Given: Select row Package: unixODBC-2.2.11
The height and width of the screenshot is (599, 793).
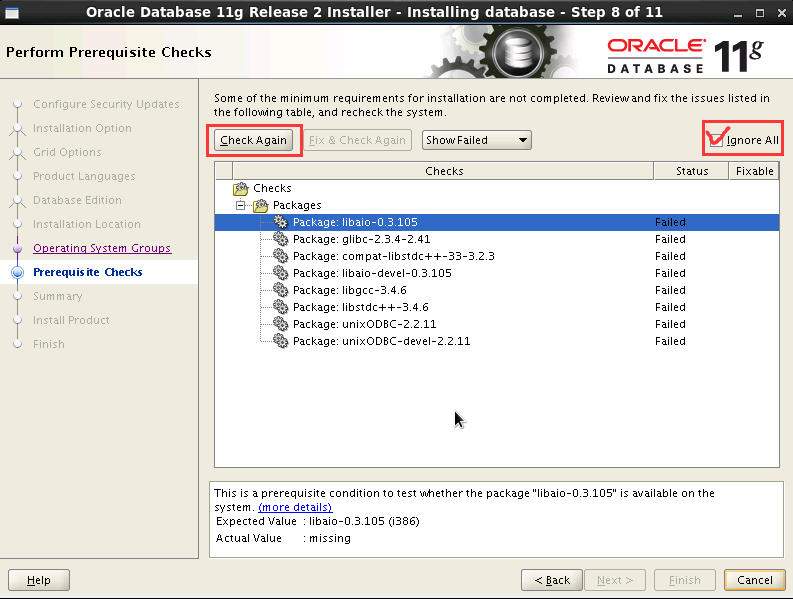Looking at the screenshot, I should [x=497, y=324].
